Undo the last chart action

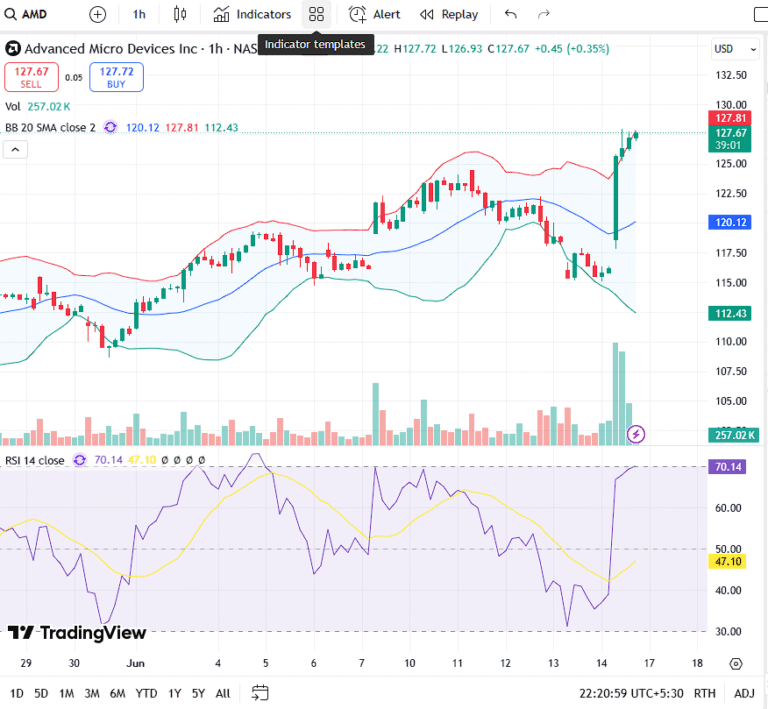pos(510,15)
